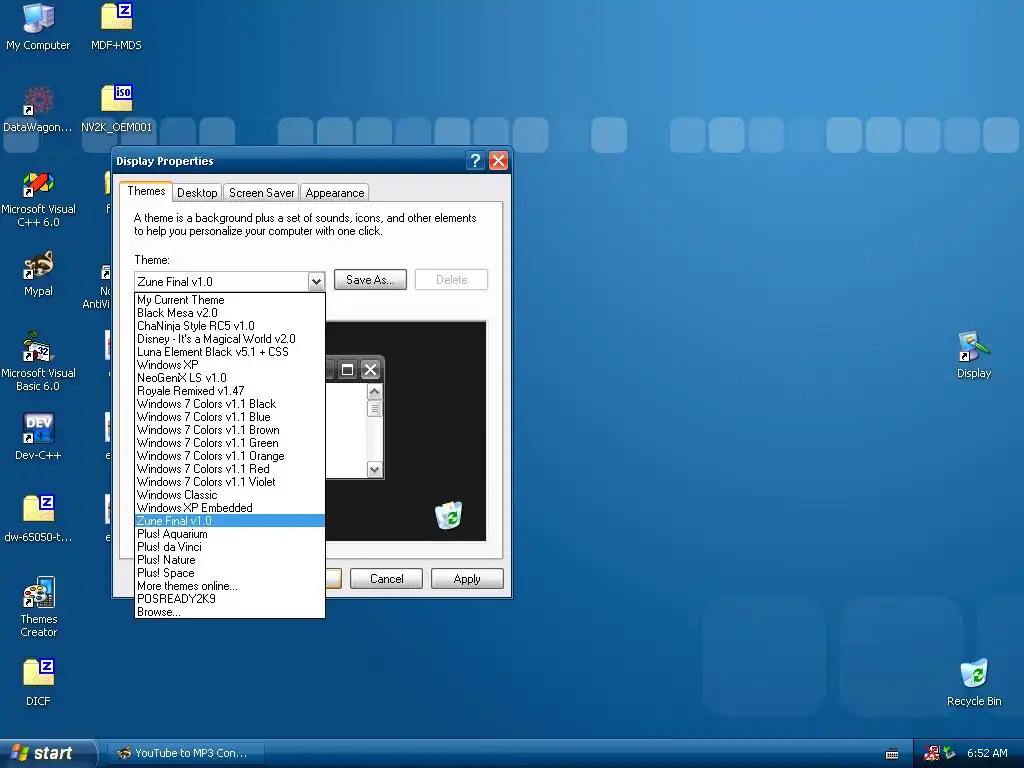Image resolution: width=1024 pixels, height=768 pixels.
Task: Open the Start menu
Action: point(46,753)
